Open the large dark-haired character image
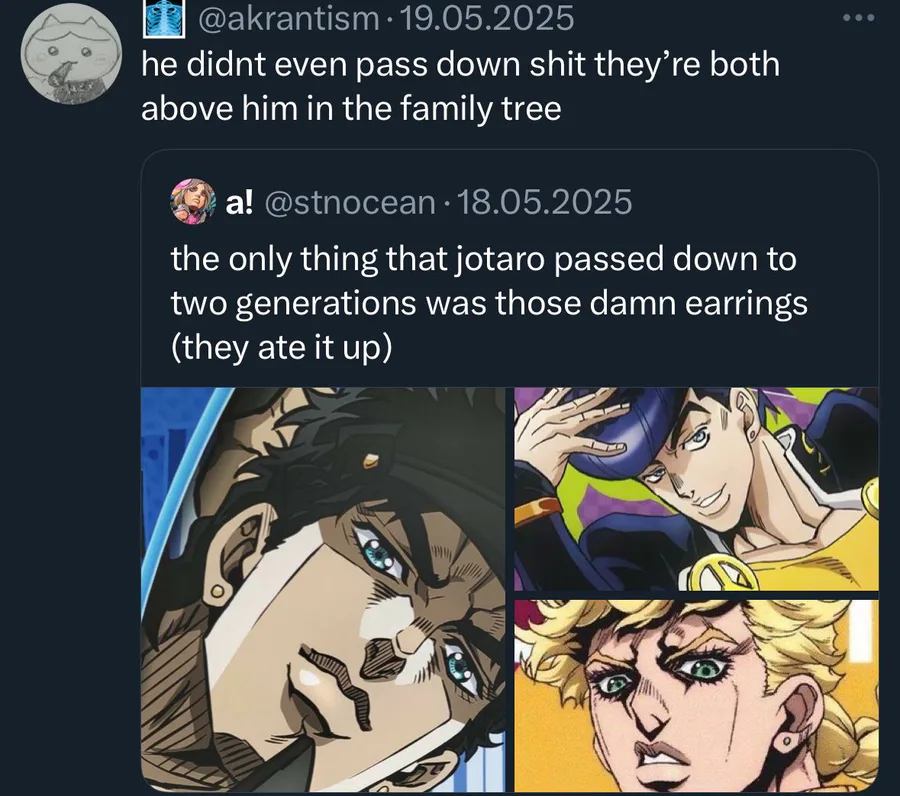Image resolution: width=900 pixels, height=796 pixels. click(x=323, y=589)
